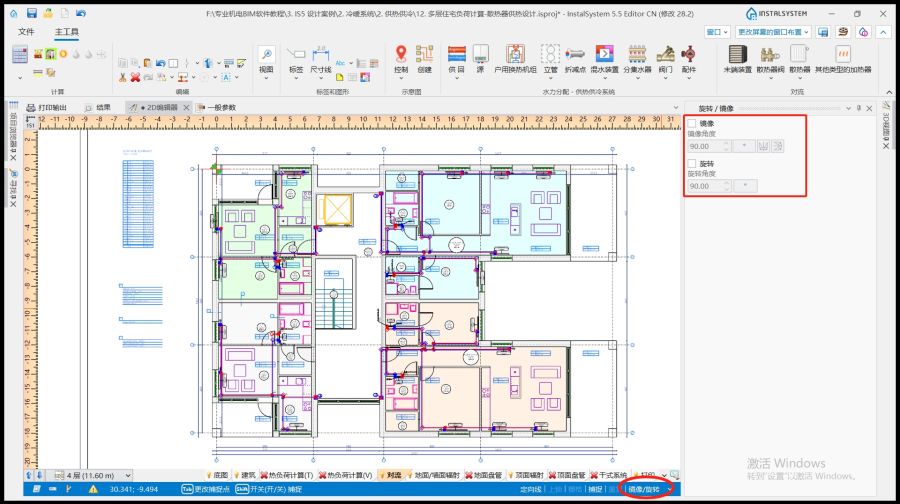Enable the 旋转 rotate checkbox
The width and height of the screenshot is (900, 504).
point(692,164)
